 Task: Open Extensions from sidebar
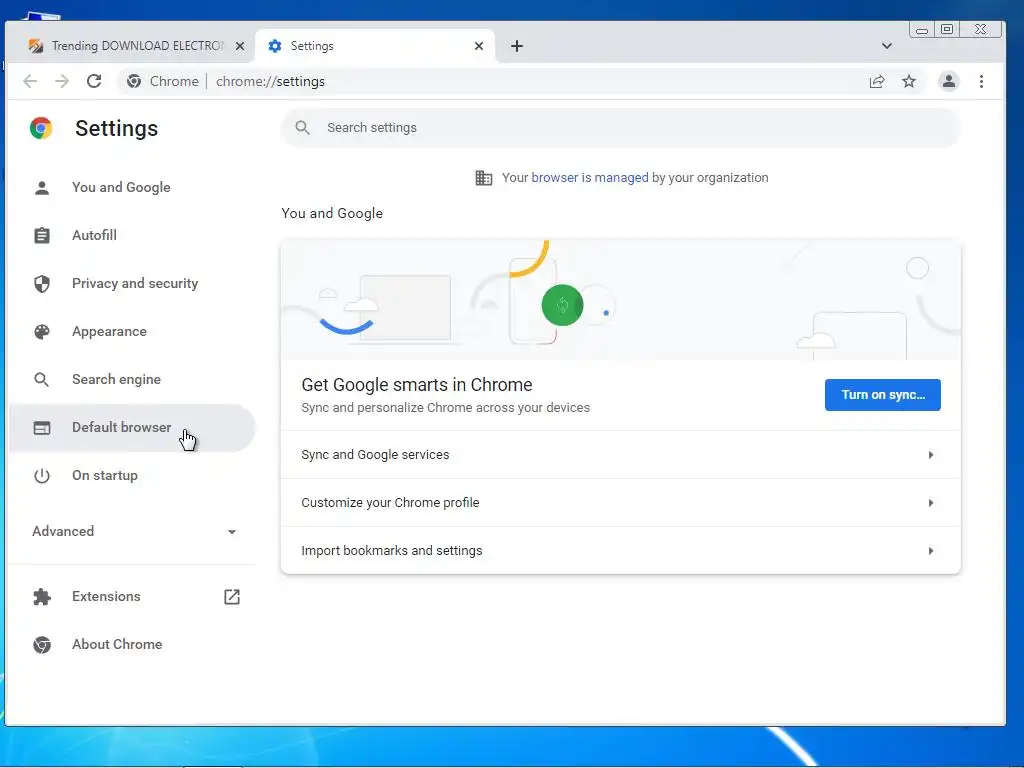click(x=132, y=596)
